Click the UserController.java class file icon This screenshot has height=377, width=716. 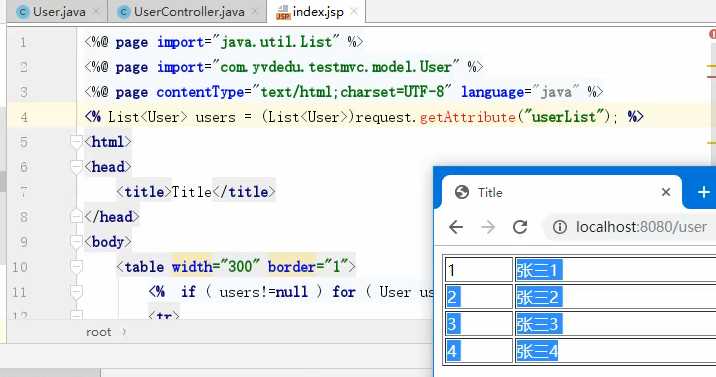click(x=123, y=12)
